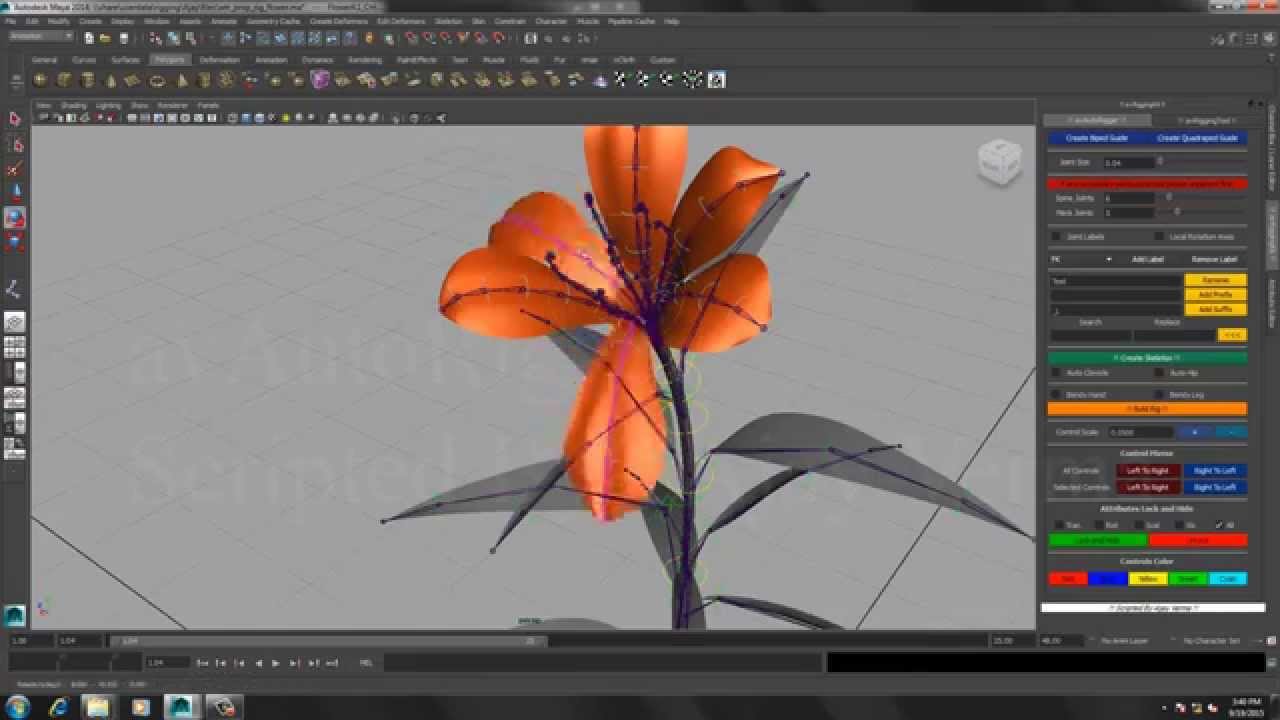Click the yellow Rename button
Screen dimensions: 1280x720
point(1215,280)
